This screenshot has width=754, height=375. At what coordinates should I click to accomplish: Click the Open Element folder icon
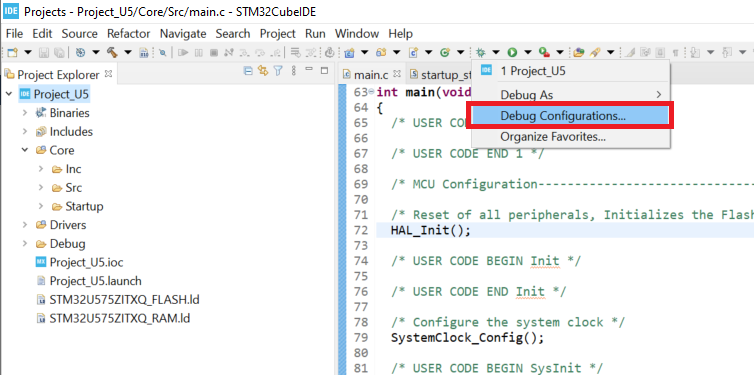pyautogui.click(x=579, y=52)
